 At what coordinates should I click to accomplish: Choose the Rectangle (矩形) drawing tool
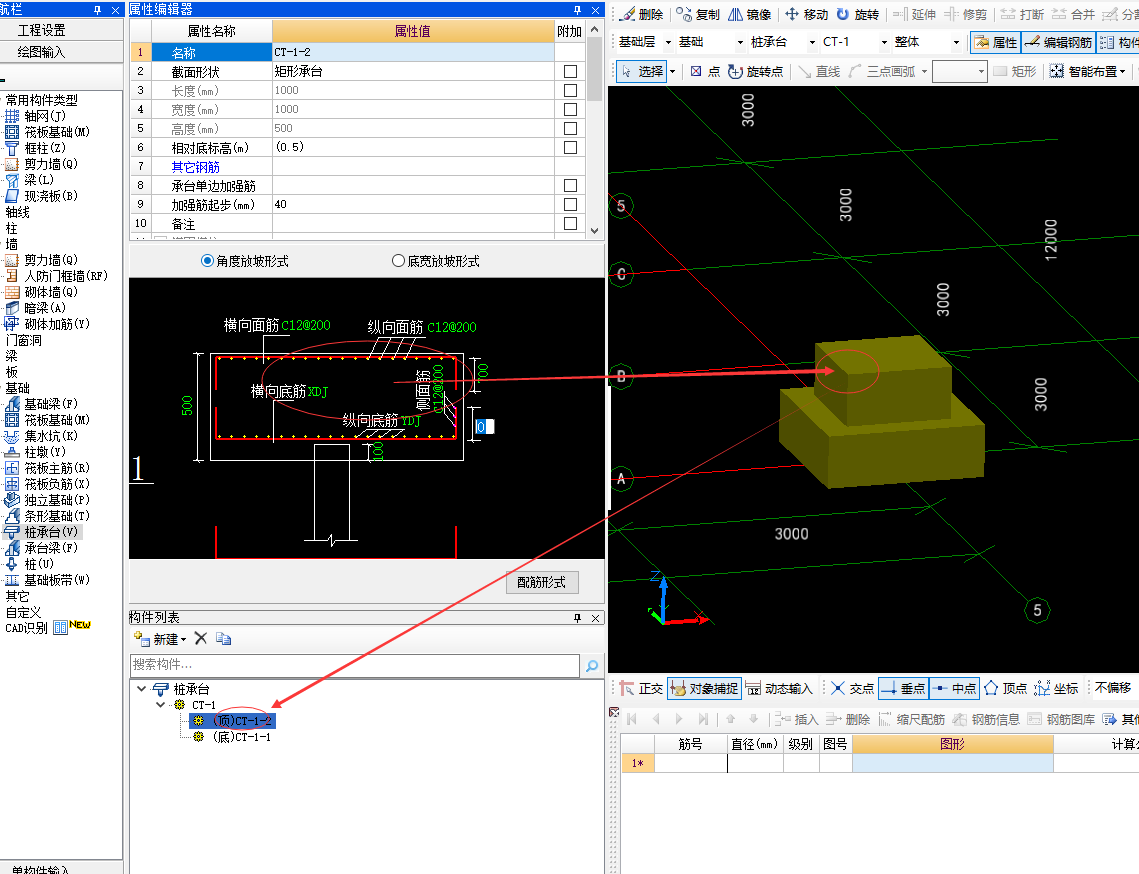[x=1015, y=71]
